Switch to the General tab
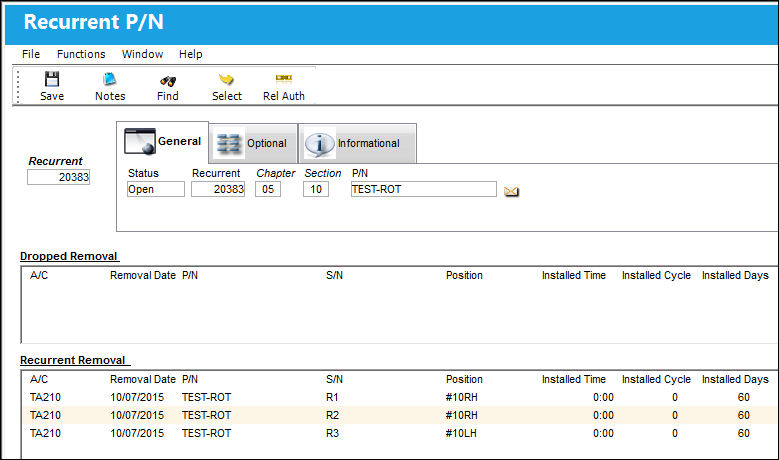This screenshot has height=460, width=779. tap(162, 142)
